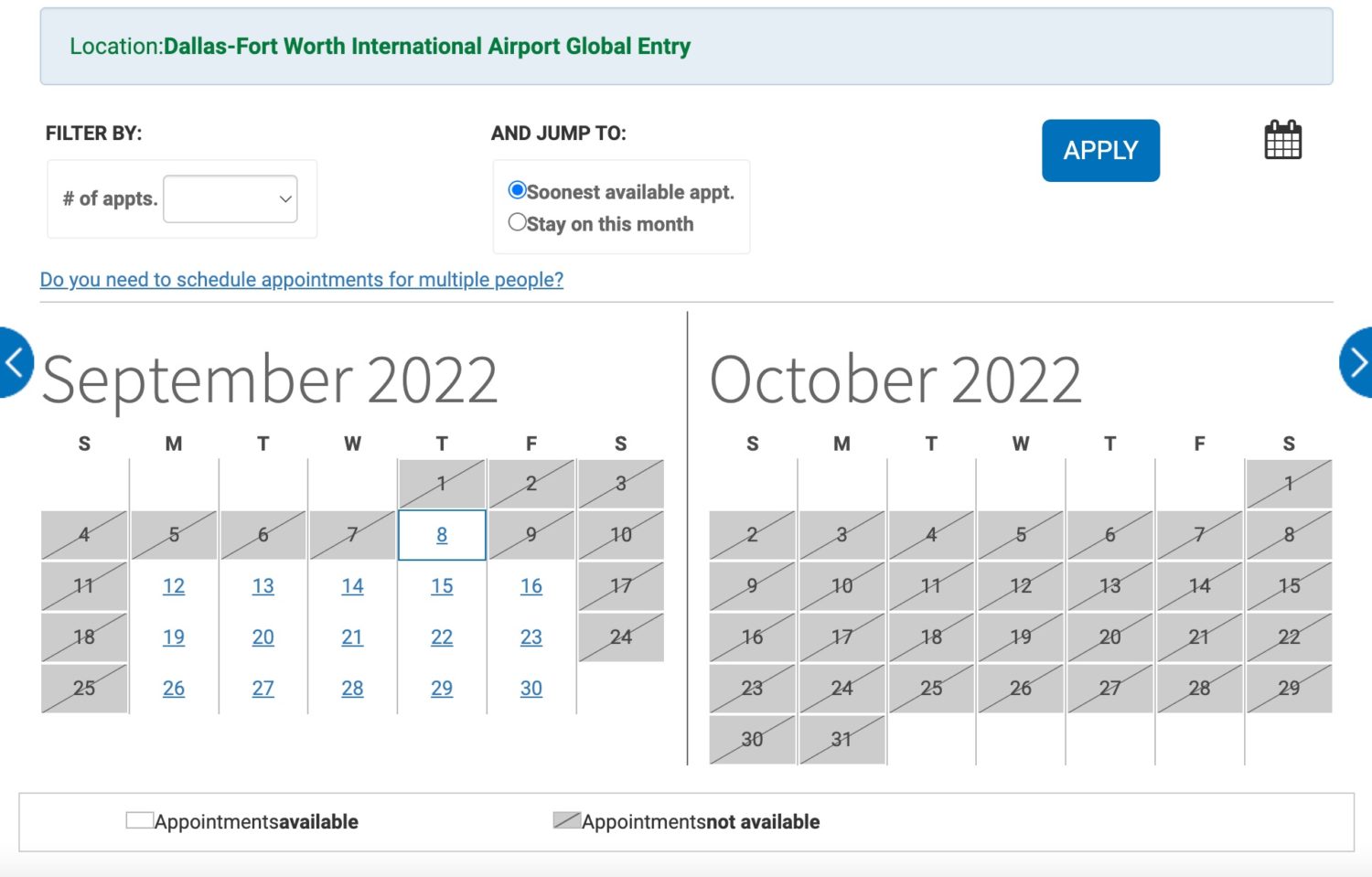Choose September 29 on the calendar
The width and height of the screenshot is (1372, 877).
coord(442,689)
